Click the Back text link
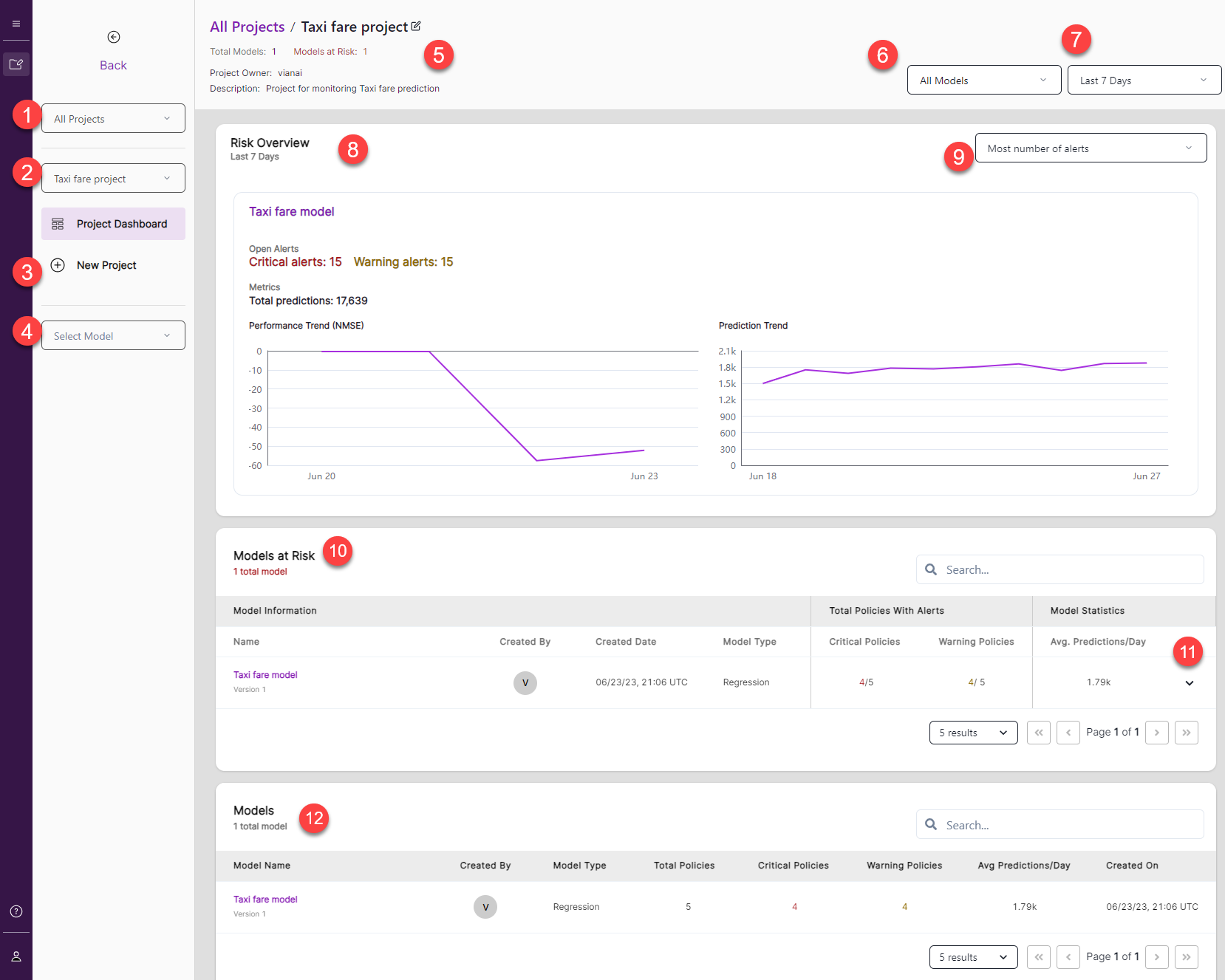The width and height of the screenshot is (1225, 980). 114,65
